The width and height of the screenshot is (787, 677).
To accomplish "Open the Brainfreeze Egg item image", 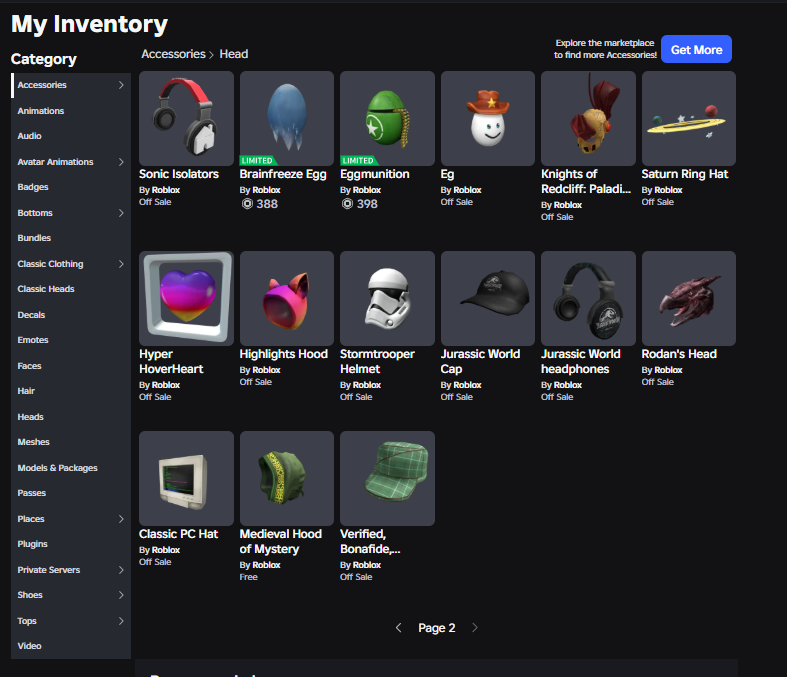I will [x=287, y=118].
